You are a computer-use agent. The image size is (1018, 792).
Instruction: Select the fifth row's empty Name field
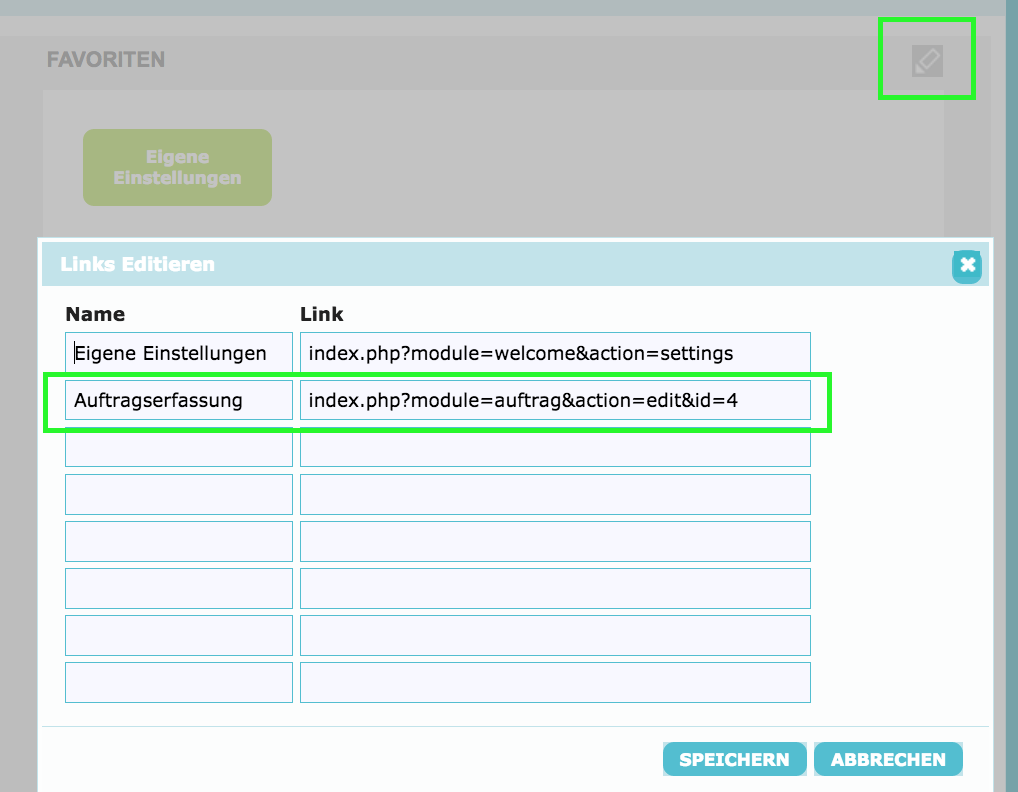(179, 541)
